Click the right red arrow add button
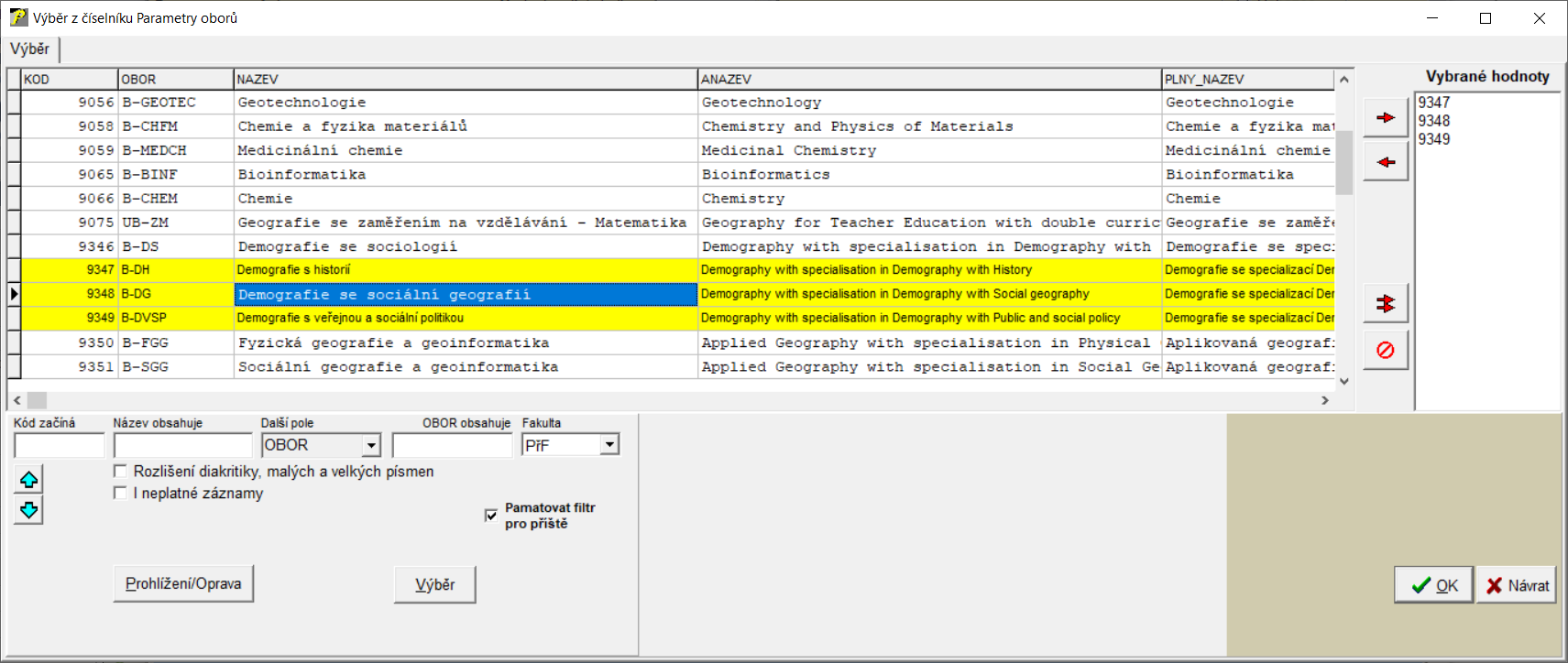The height and width of the screenshot is (663, 1568). click(x=1385, y=118)
